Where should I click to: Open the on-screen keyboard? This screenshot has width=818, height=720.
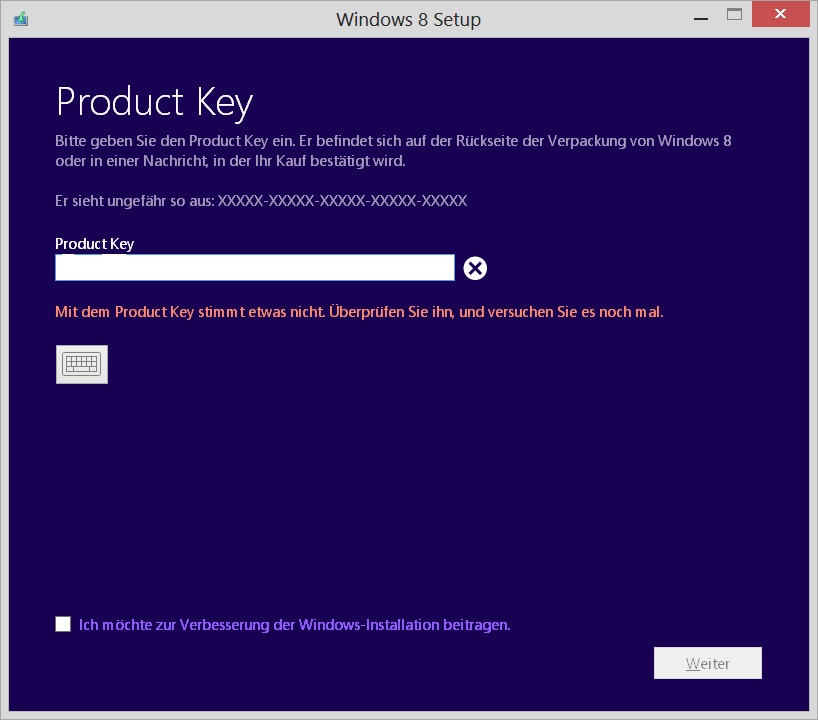coord(82,364)
